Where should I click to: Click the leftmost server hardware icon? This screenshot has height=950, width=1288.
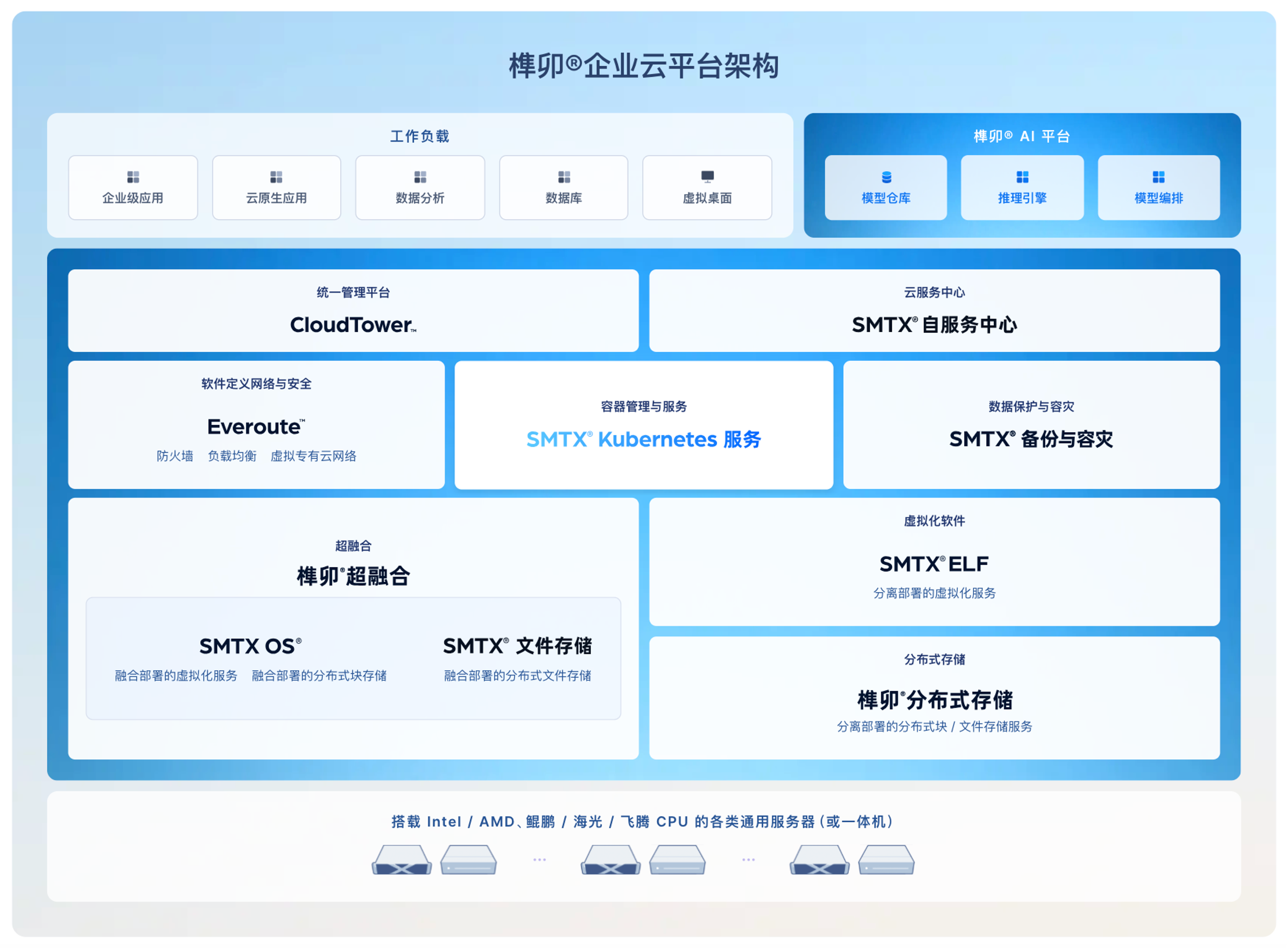(x=402, y=860)
